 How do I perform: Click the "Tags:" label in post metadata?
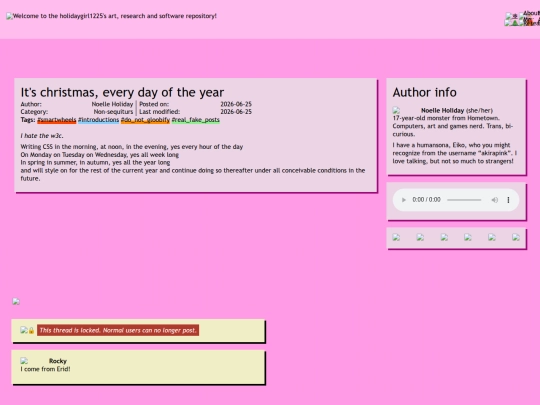[x=28, y=120]
